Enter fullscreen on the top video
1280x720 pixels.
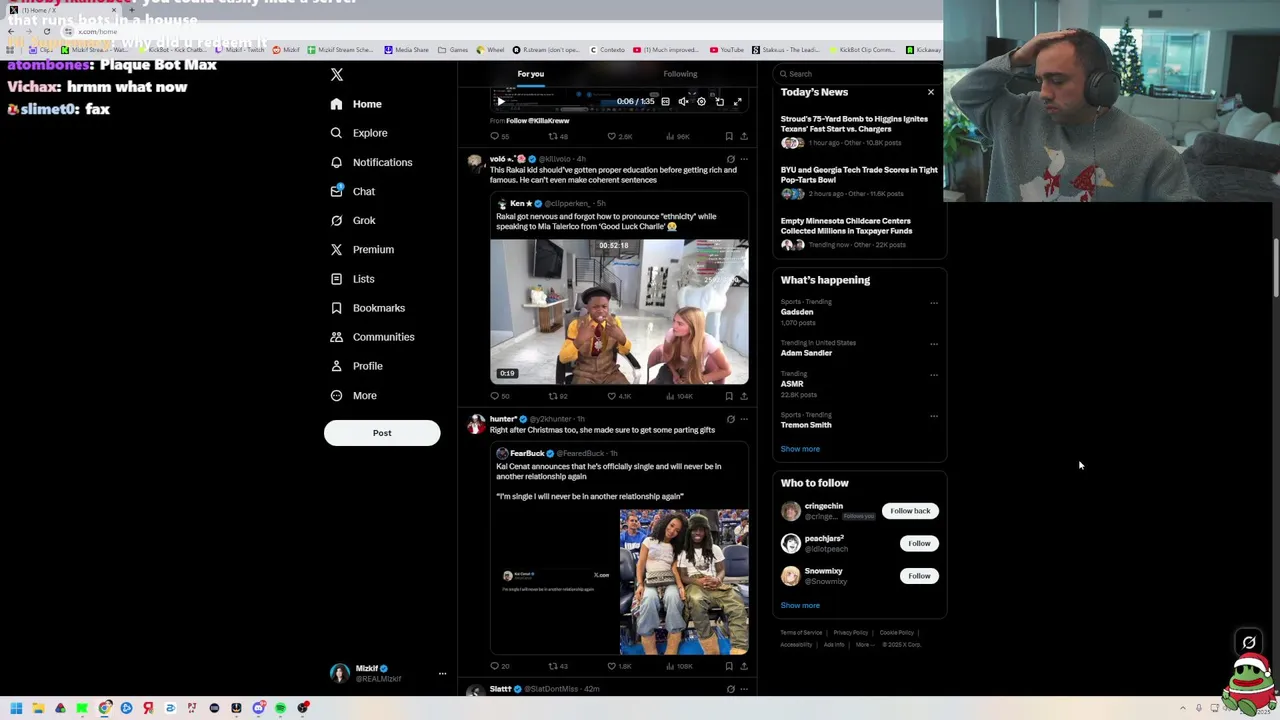[x=737, y=101]
